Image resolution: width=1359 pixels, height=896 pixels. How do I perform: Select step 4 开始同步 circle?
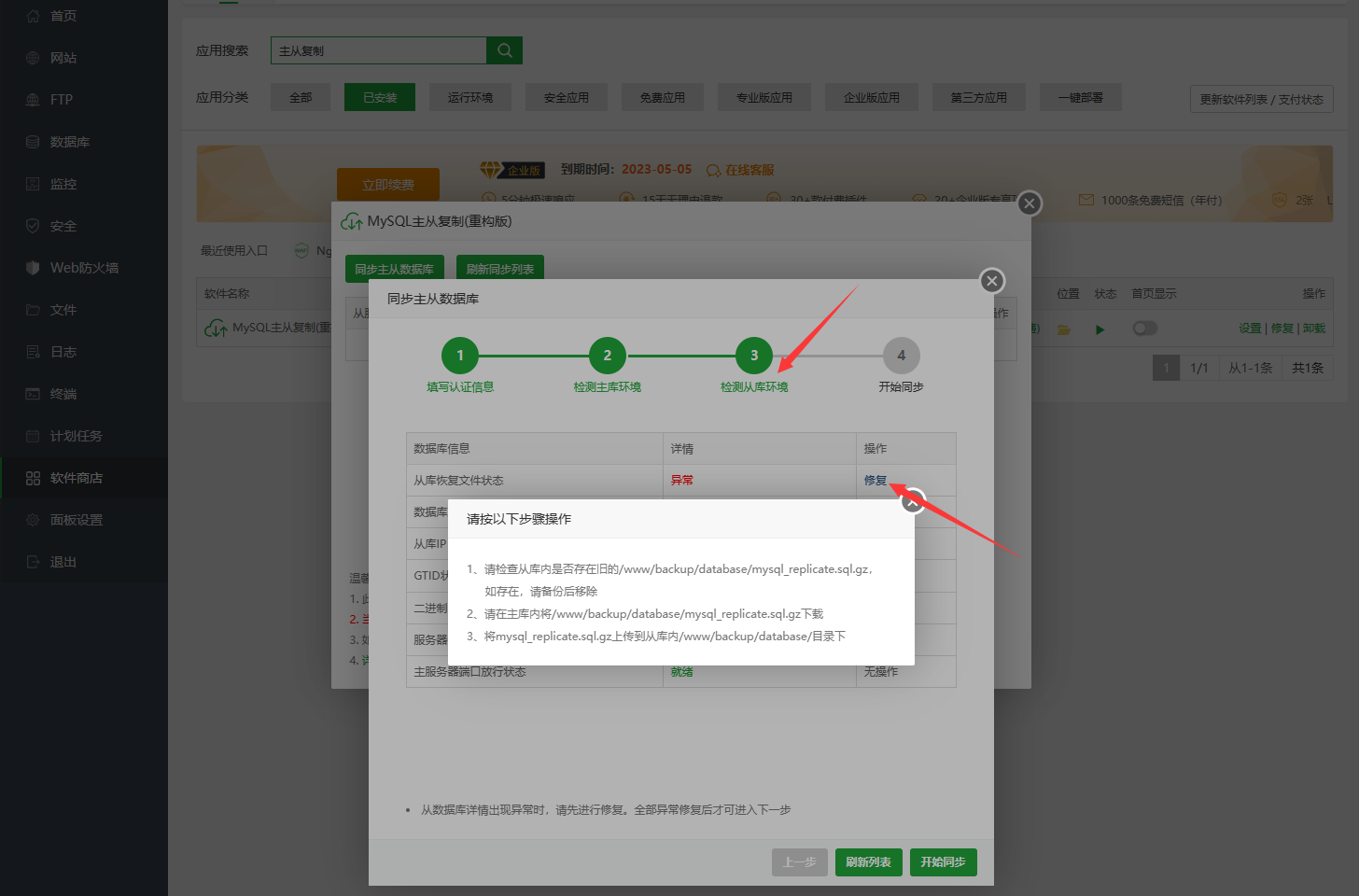(x=902, y=356)
